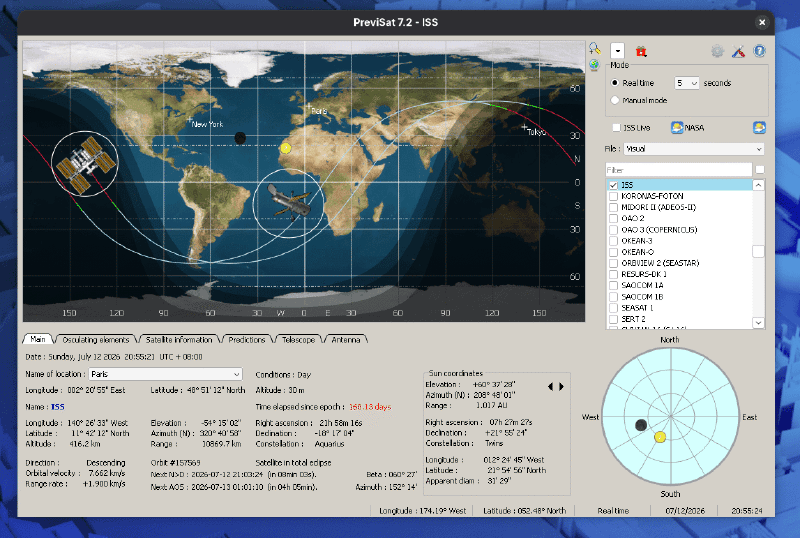Screen dimensions: 800x538
Task: Click the New York marker on map
Action: [x=190, y=120]
